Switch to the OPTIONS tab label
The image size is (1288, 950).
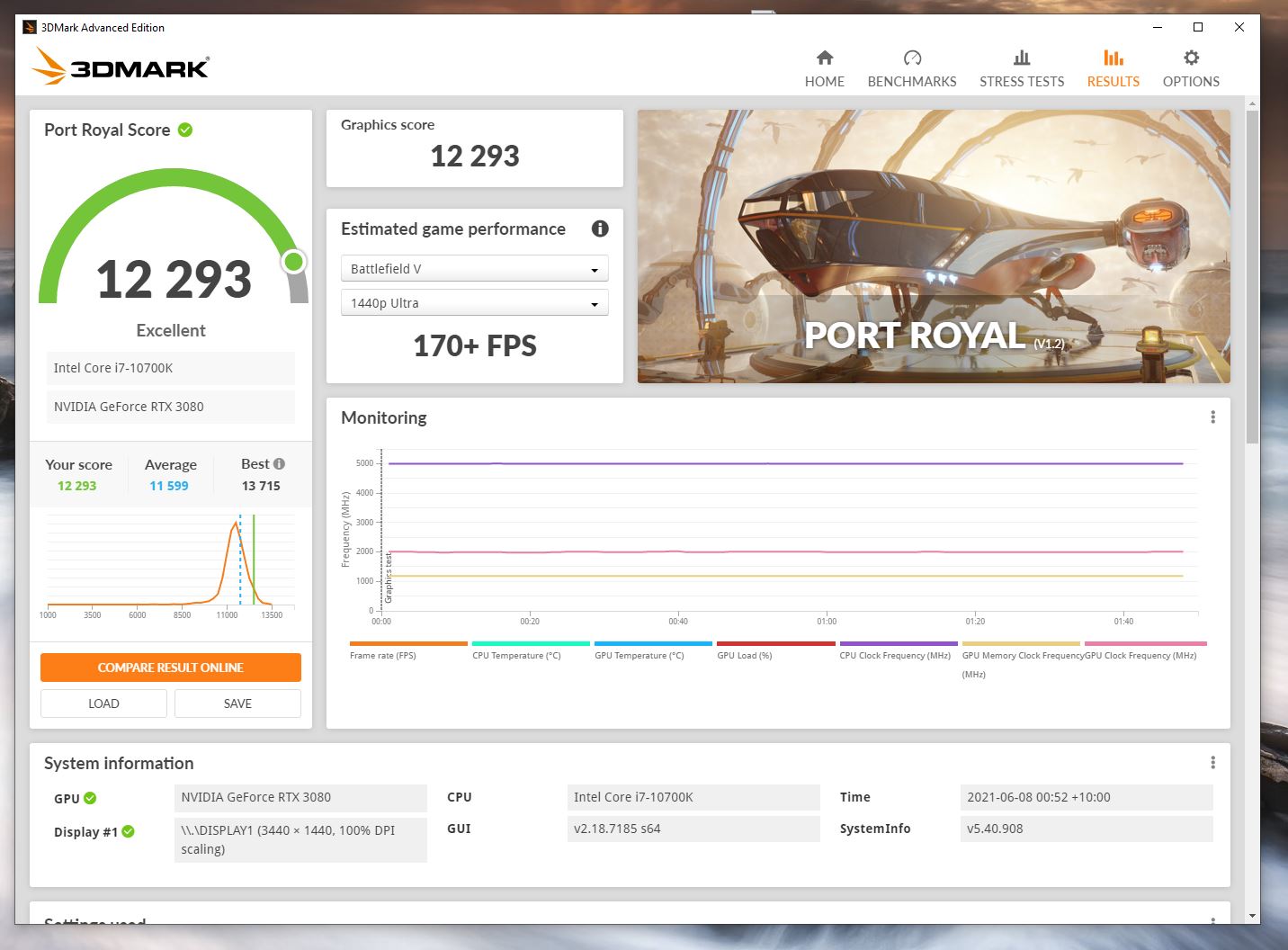point(1191,81)
